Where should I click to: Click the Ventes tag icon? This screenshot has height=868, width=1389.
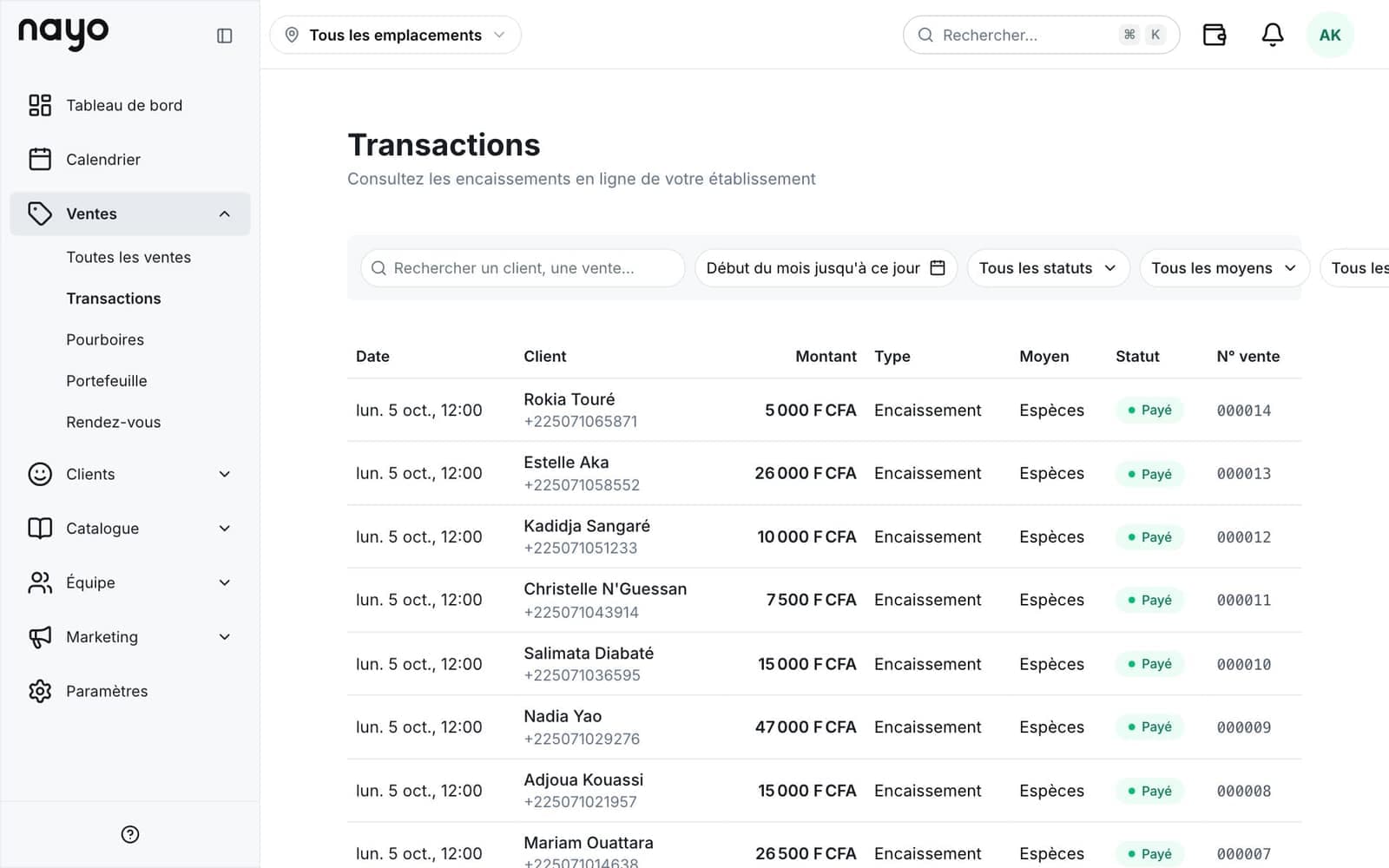pos(40,214)
